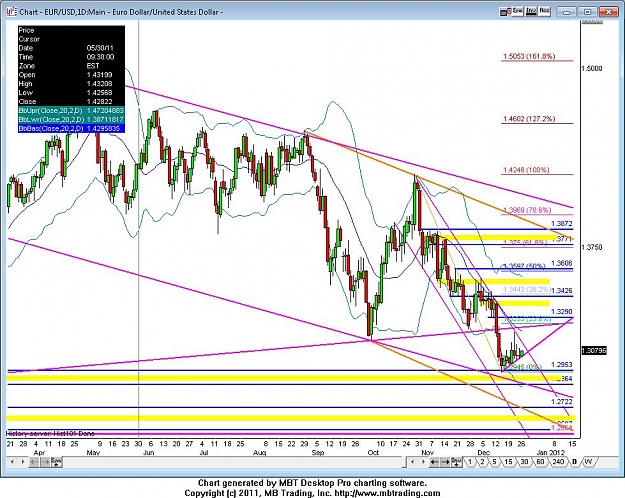Select the 60-minute timeframe tab
Image resolution: width=625 pixels, height=498 pixels.
(540, 462)
